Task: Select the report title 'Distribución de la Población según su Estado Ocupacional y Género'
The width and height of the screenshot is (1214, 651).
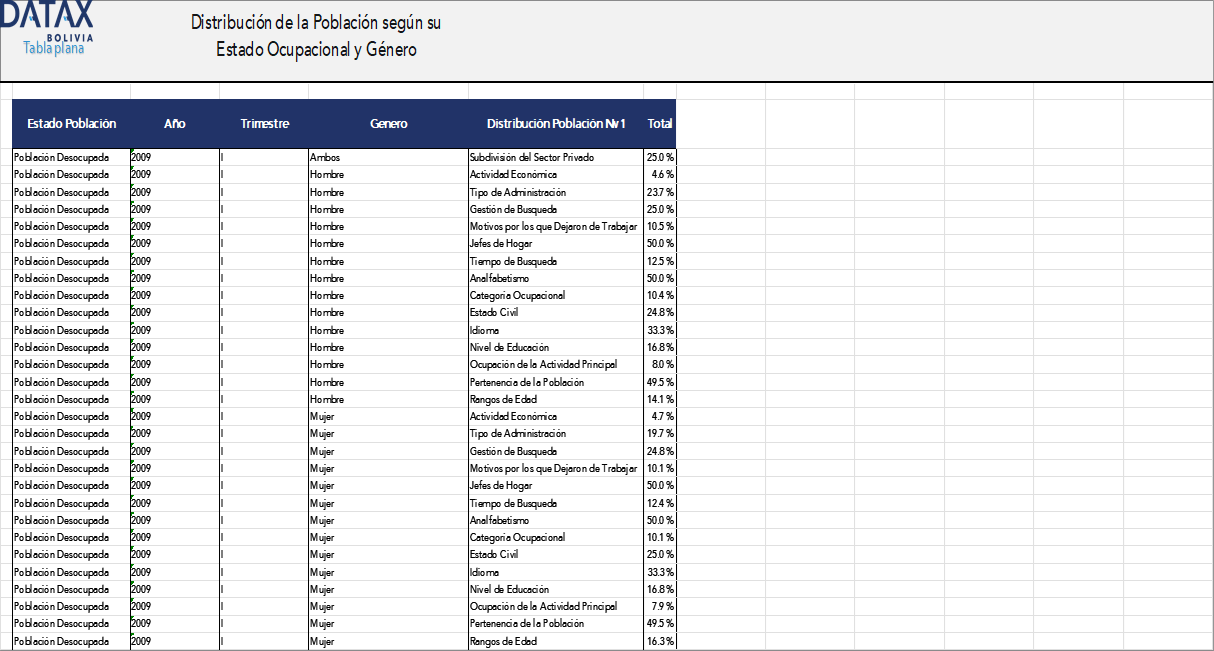Action: (x=316, y=36)
